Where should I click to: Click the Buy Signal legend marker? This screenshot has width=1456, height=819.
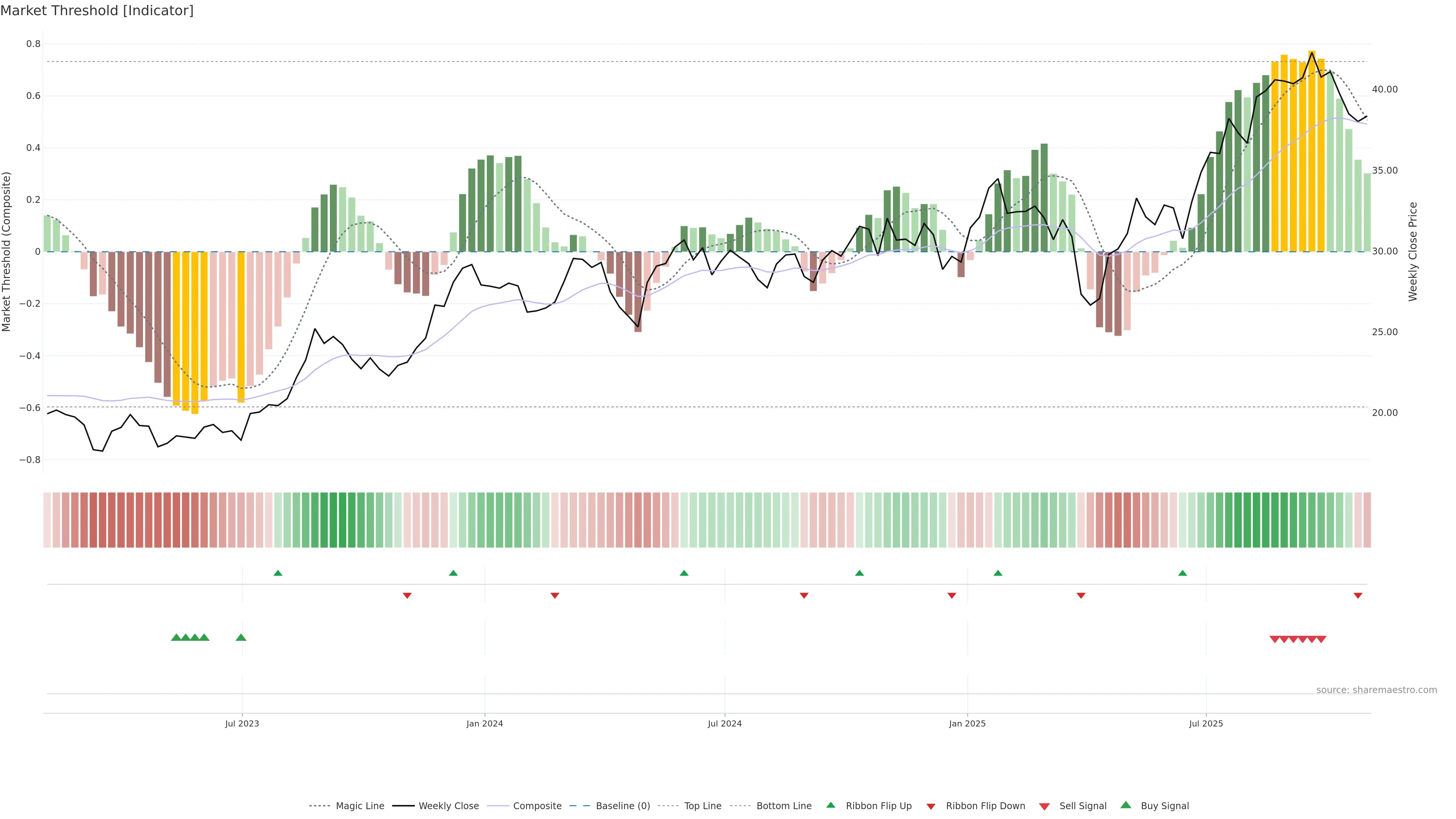[1126, 805]
